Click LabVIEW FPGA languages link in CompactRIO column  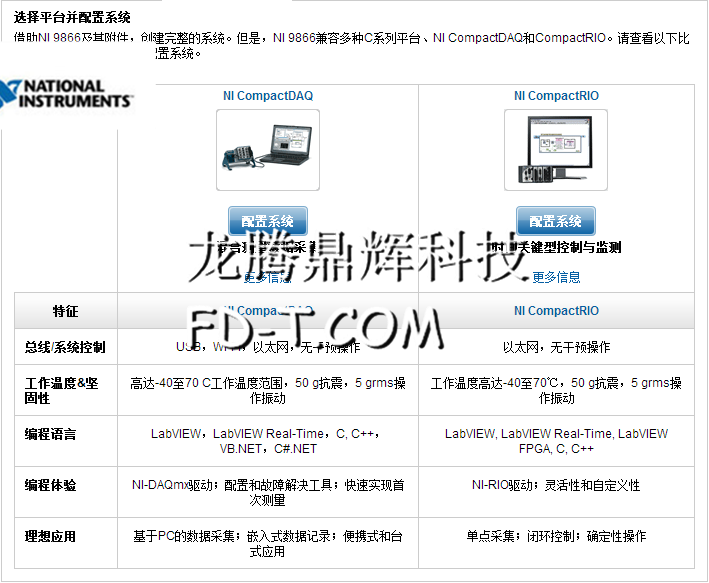[556, 441]
